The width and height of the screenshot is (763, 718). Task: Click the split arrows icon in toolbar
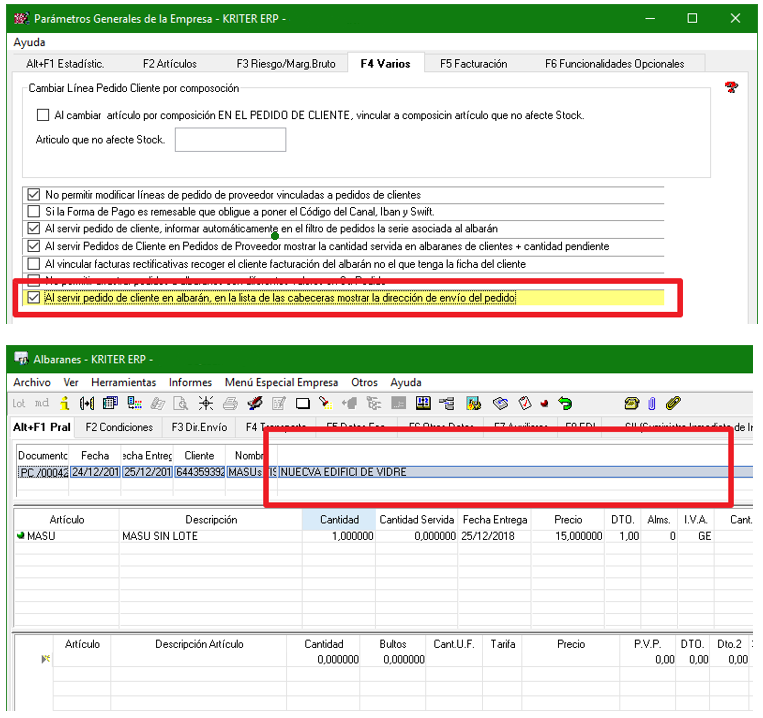[x=87, y=403]
